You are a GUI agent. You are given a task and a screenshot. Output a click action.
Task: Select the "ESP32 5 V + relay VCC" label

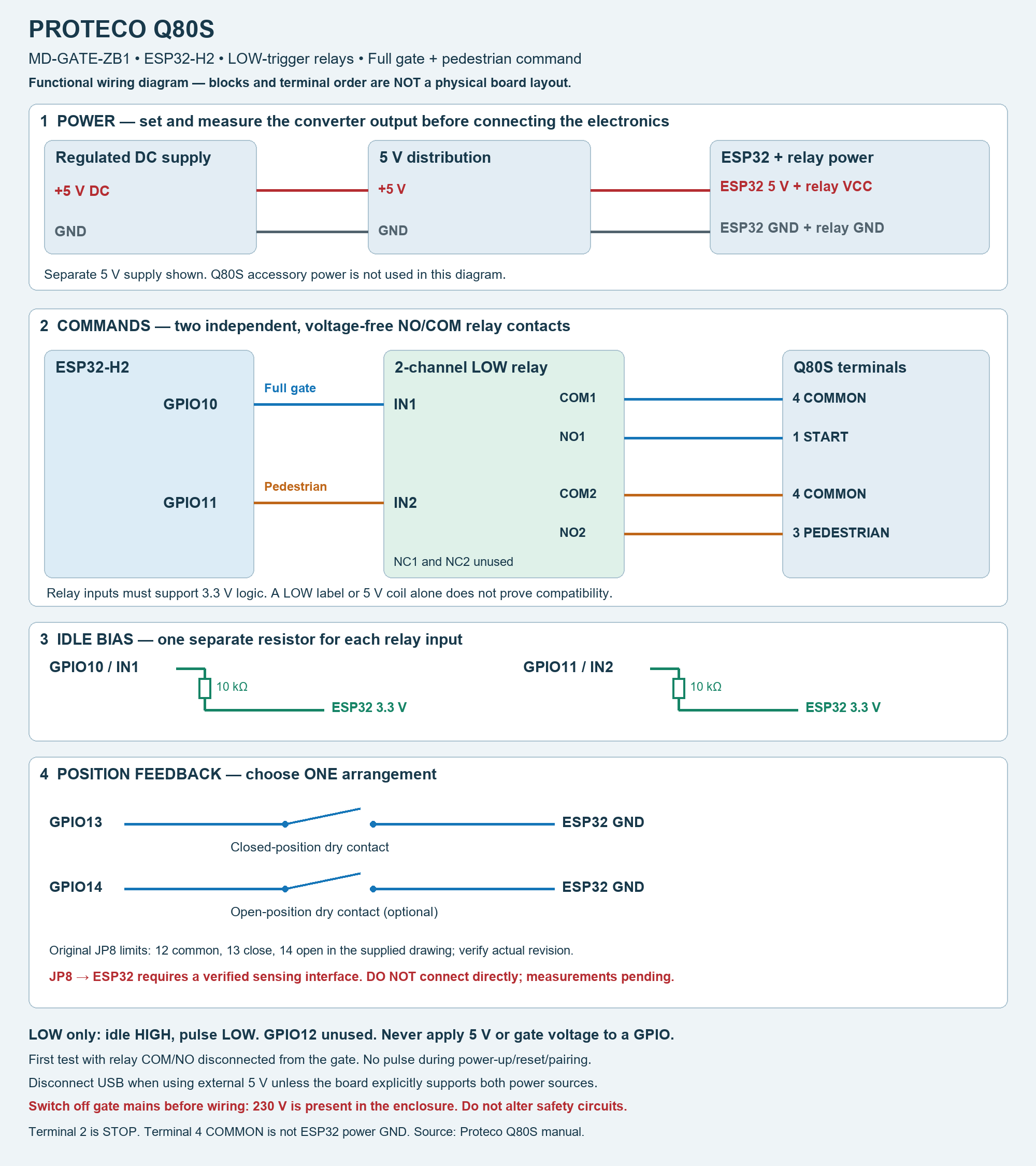(x=796, y=187)
